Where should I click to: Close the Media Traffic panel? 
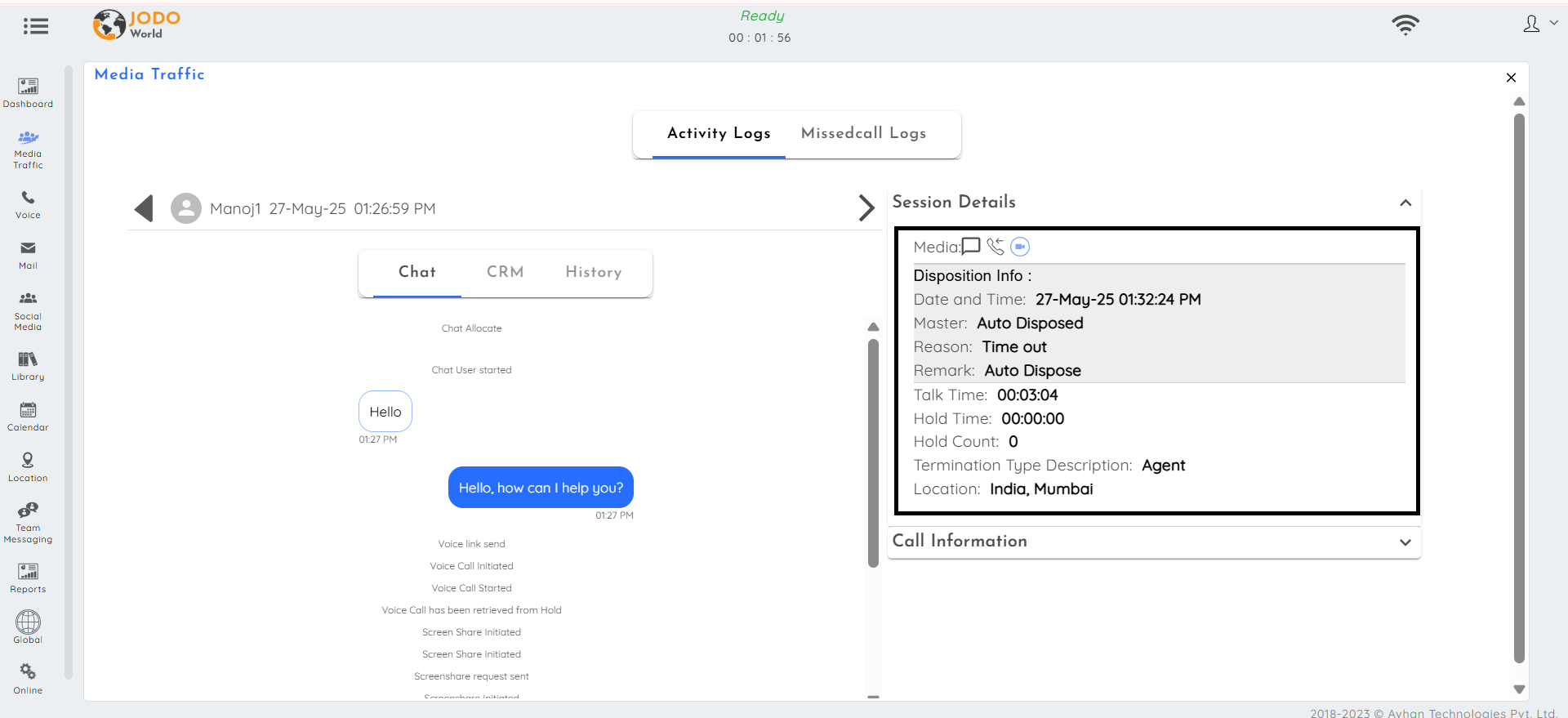tap(1511, 78)
